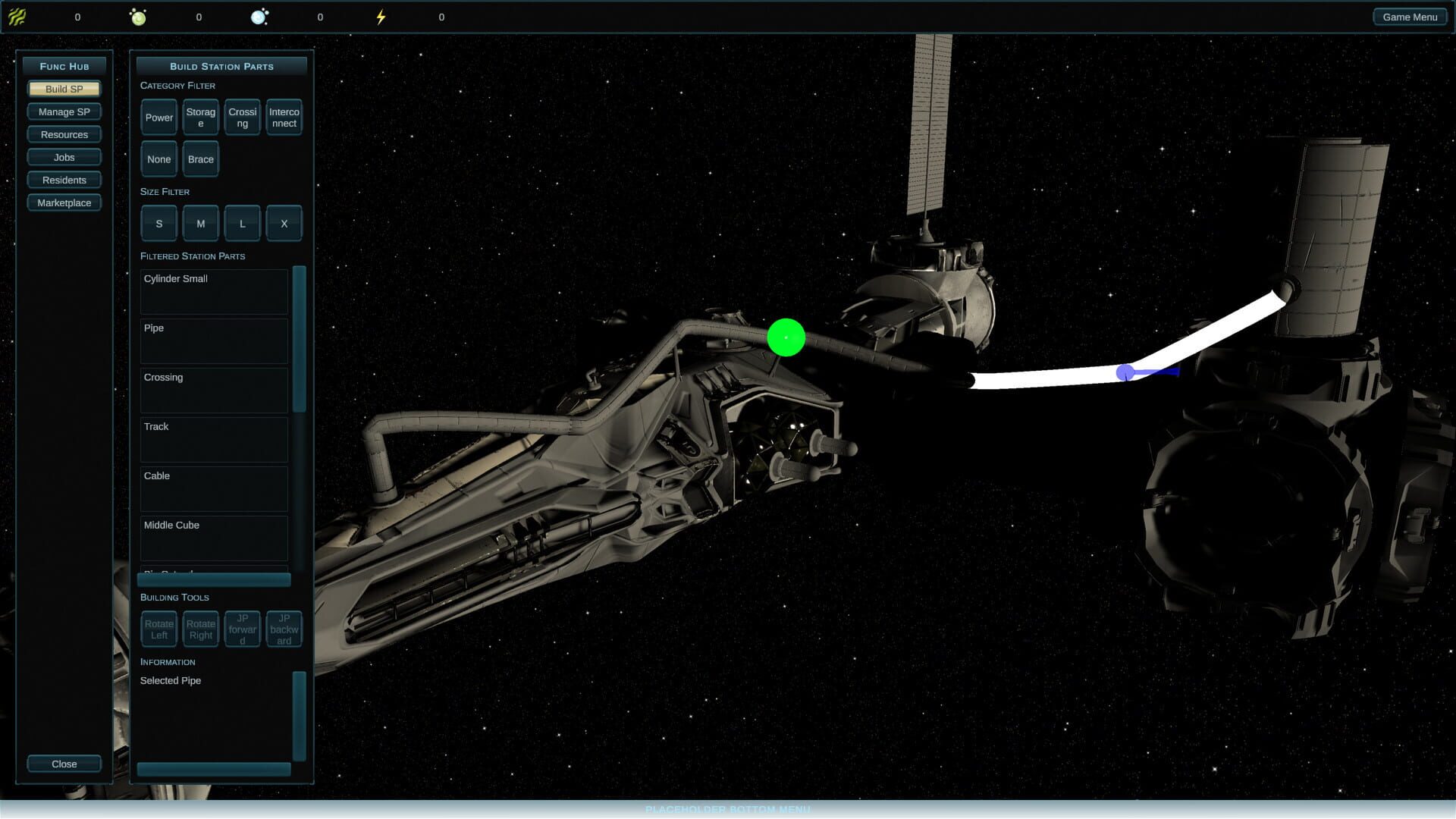Click the Close button in Func Hub
The width and height of the screenshot is (1456, 819).
point(64,764)
